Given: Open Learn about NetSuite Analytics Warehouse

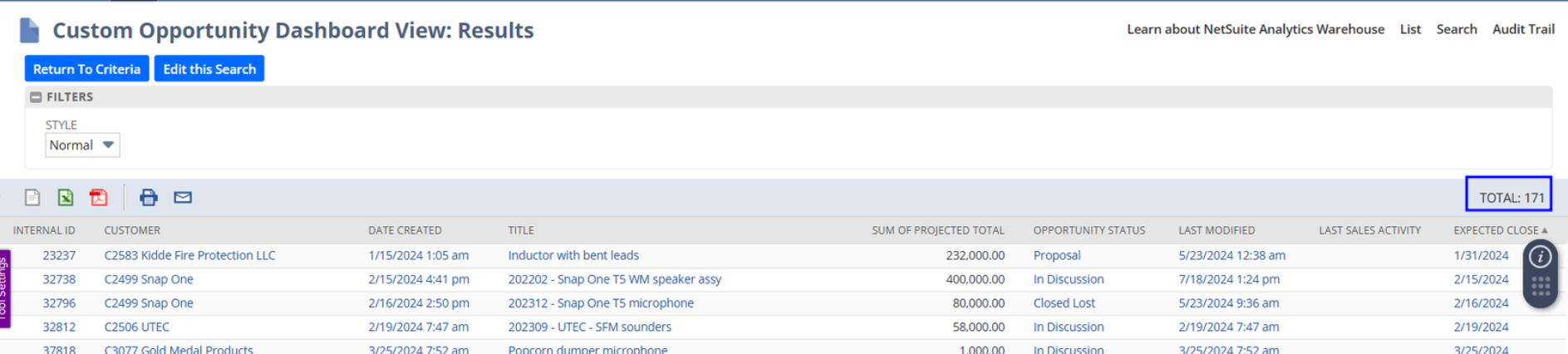Looking at the screenshot, I should pos(1255,29).
